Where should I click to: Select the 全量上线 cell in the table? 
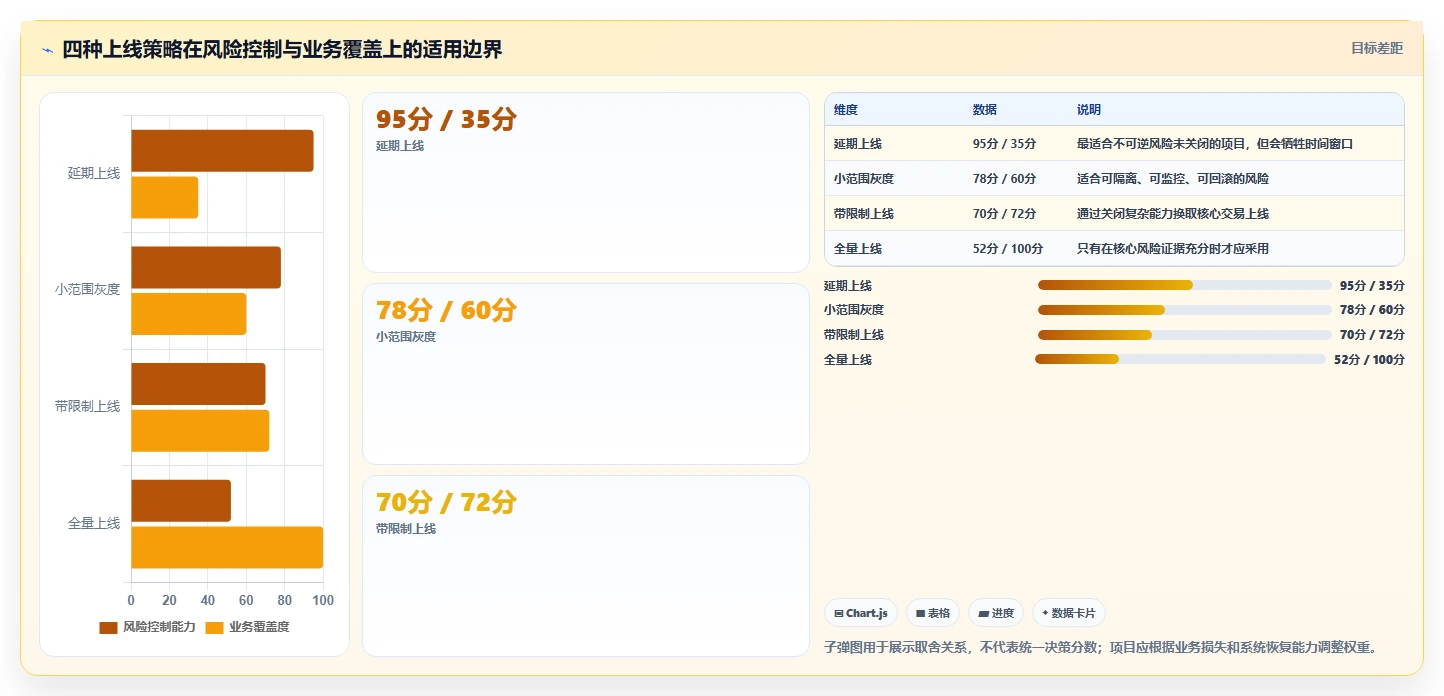coord(858,249)
